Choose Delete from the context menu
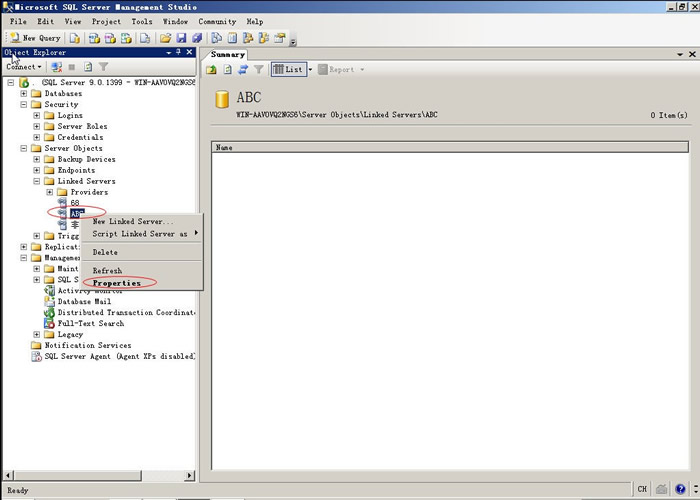This screenshot has height=500, width=700. coord(105,252)
